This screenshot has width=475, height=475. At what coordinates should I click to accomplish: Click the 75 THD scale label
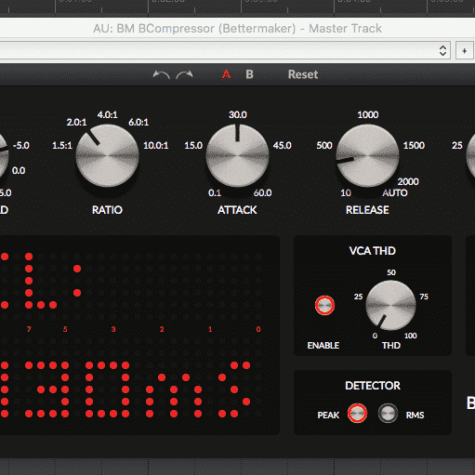click(424, 297)
